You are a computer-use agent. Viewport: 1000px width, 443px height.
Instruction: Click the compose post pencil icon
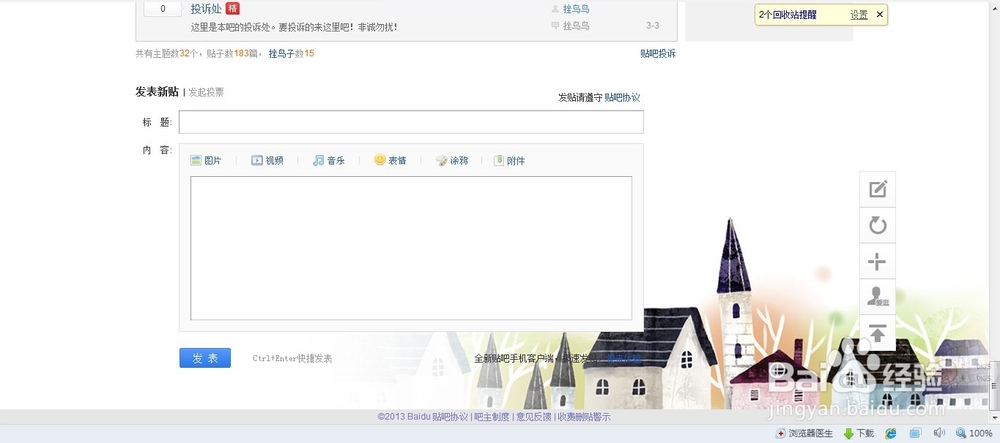pyautogui.click(x=878, y=189)
